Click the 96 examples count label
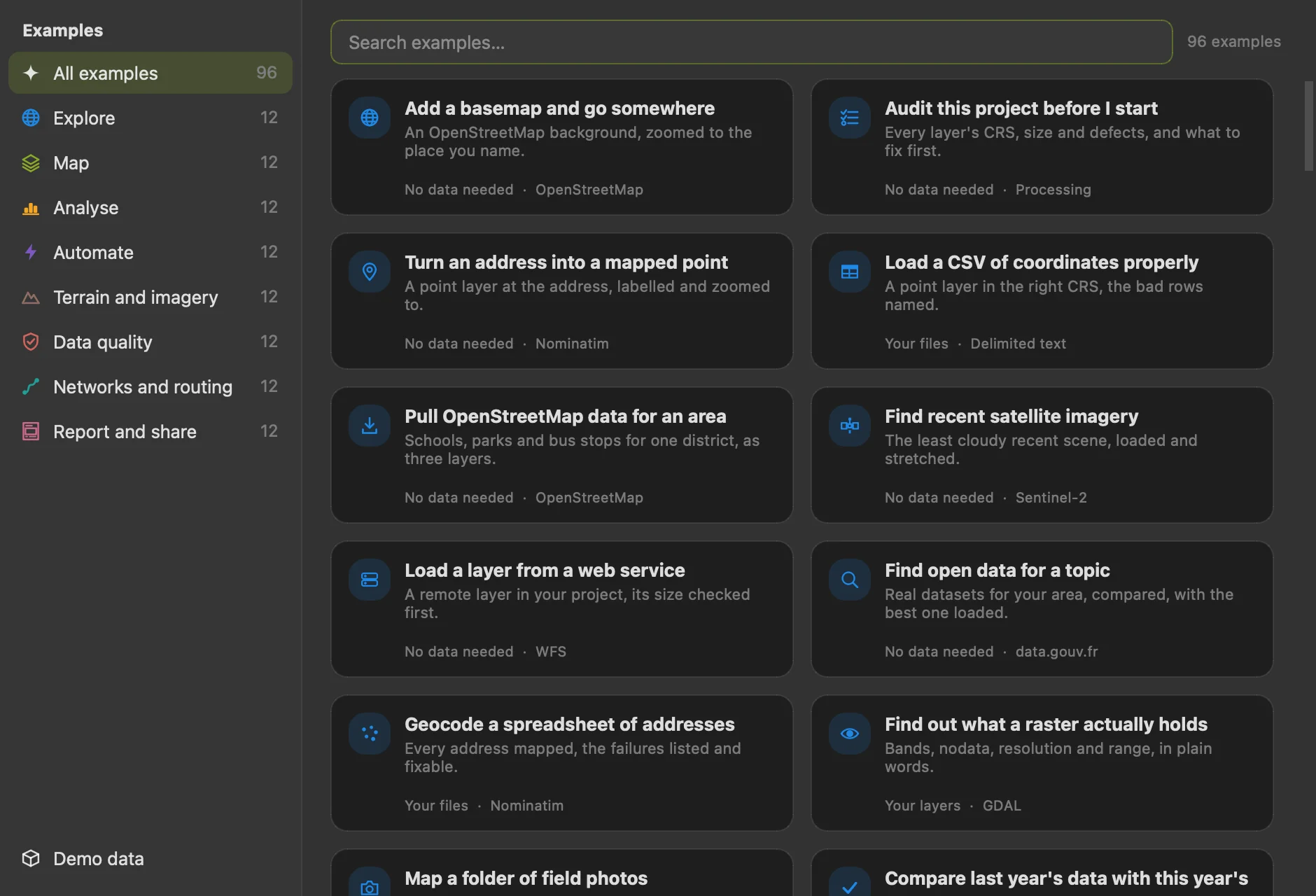Image resolution: width=1316 pixels, height=896 pixels. 1233,42
